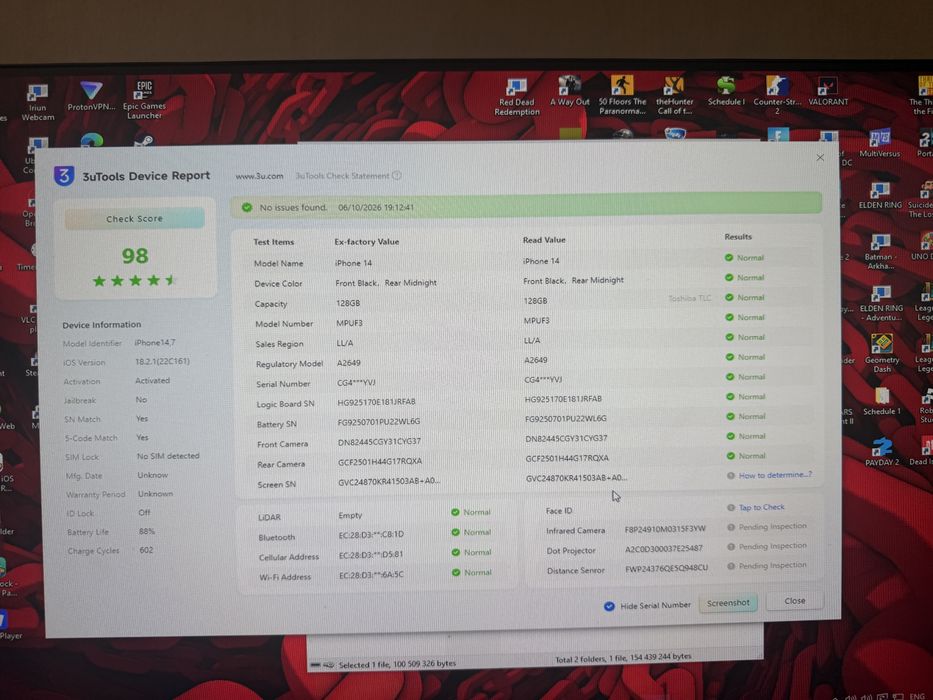Screen dimensions: 933x700
Task: Click the 98 check score value
Action: [135, 256]
